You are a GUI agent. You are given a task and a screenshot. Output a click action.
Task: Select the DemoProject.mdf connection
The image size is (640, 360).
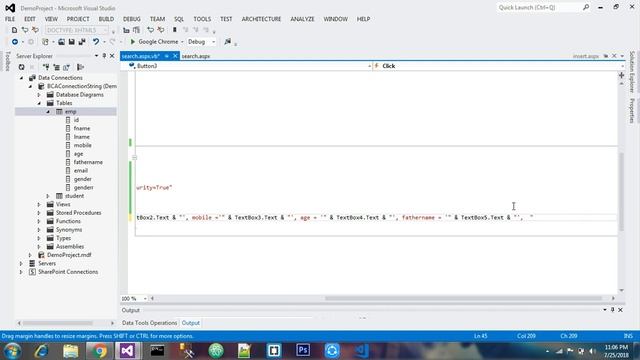point(69,255)
